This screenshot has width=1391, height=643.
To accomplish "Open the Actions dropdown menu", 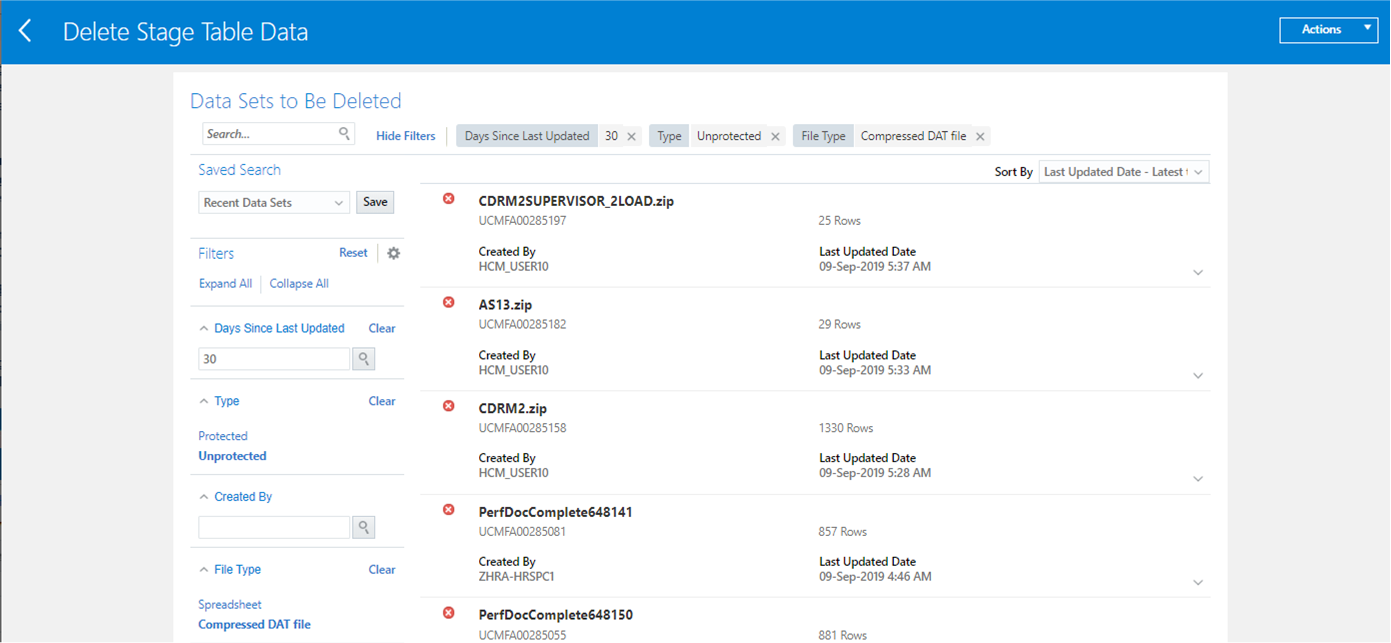I will coord(1328,30).
